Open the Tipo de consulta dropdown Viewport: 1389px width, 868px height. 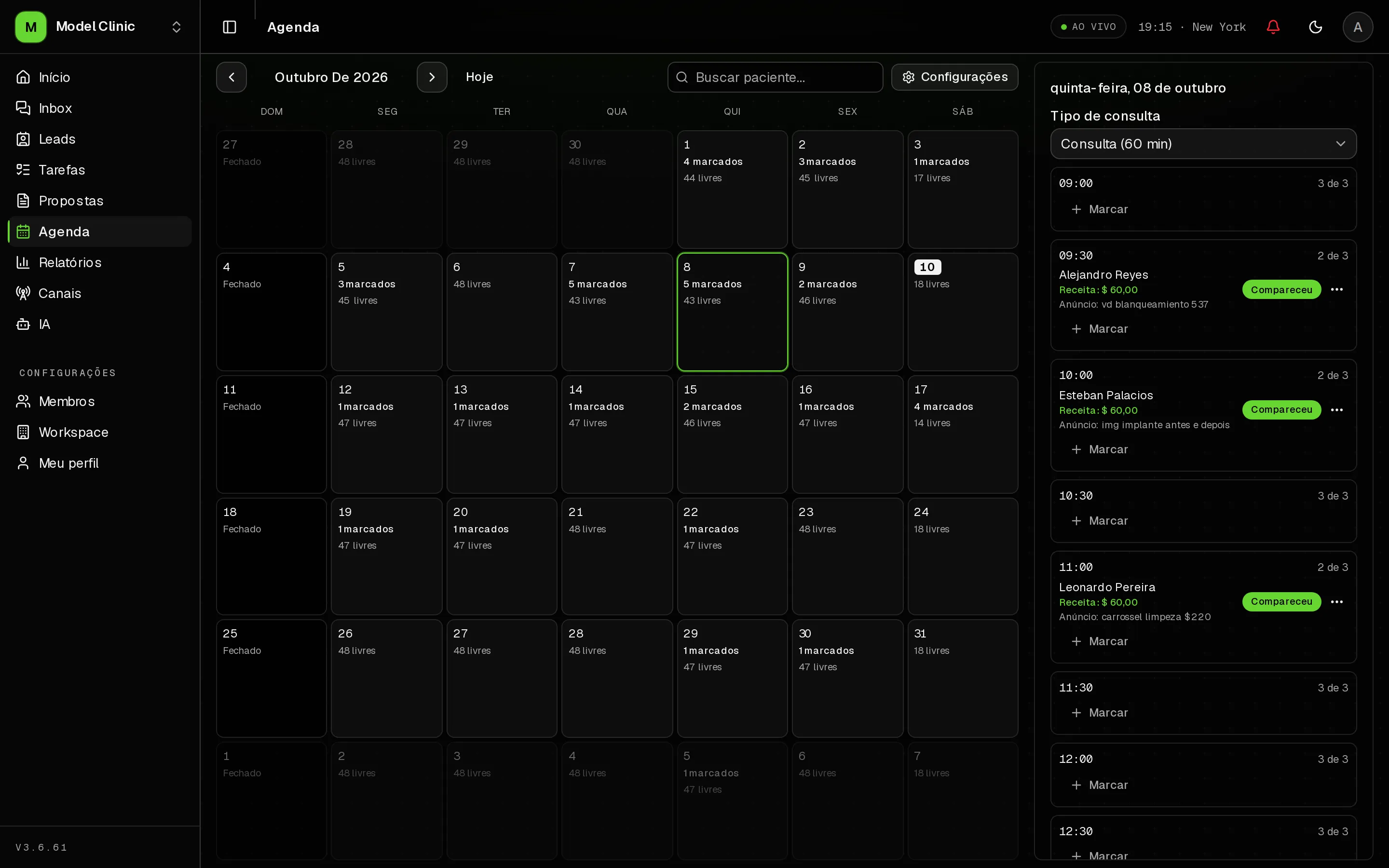tap(1203, 144)
